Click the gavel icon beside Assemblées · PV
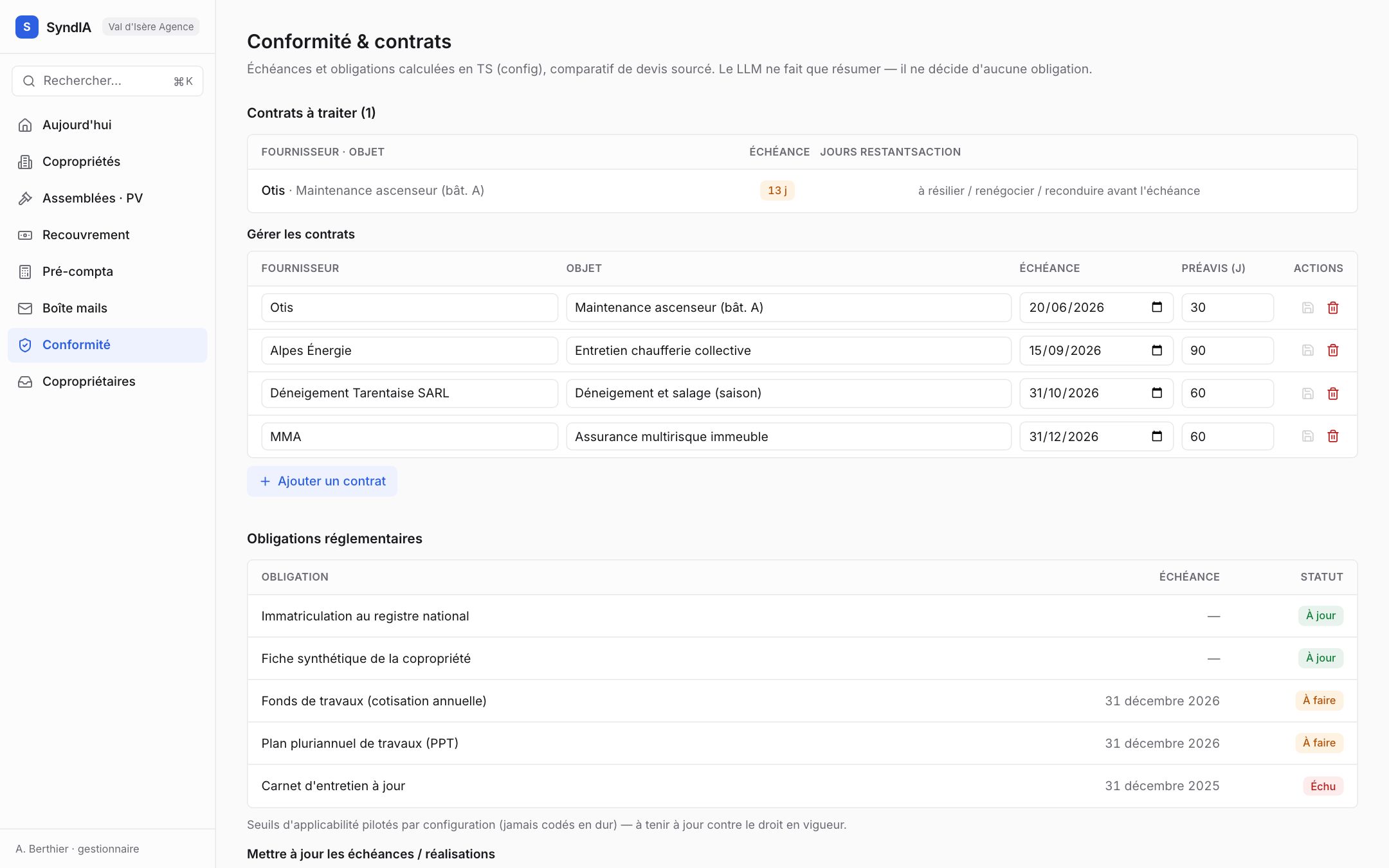 click(25, 198)
